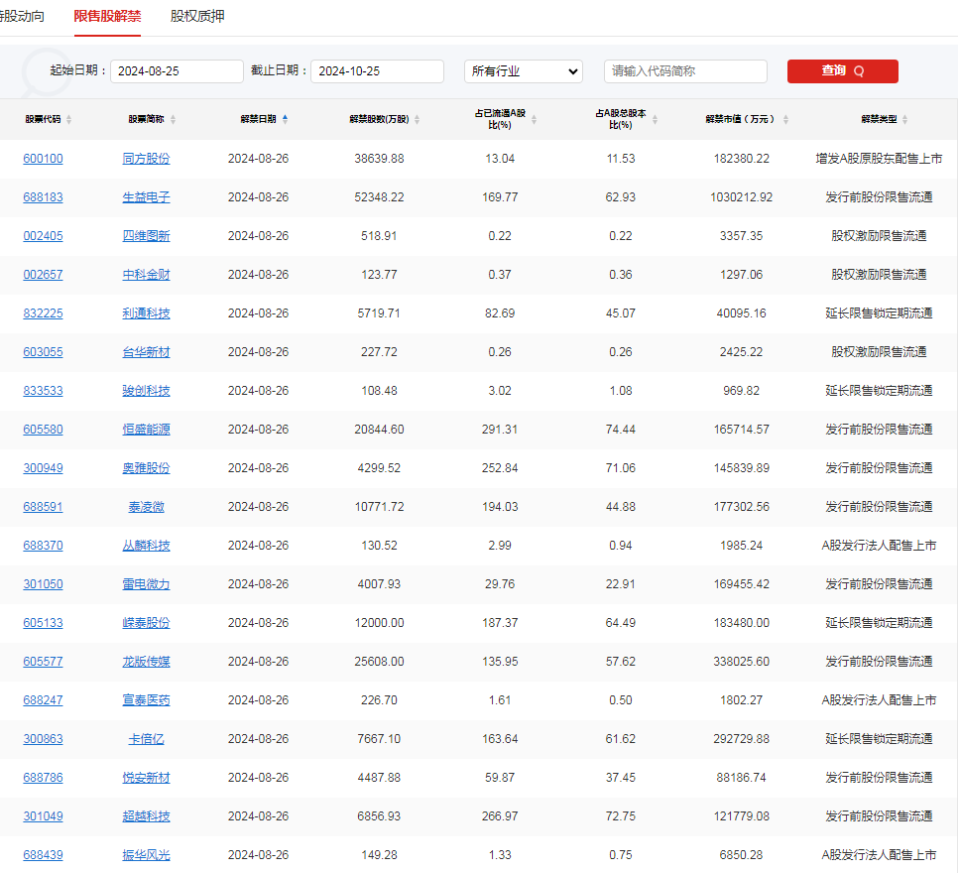Image resolution: width=960 pixels, height=873 pixels.
Task: Open the 所有行业 industry dropdown
Action: click(x=522, y=71)
